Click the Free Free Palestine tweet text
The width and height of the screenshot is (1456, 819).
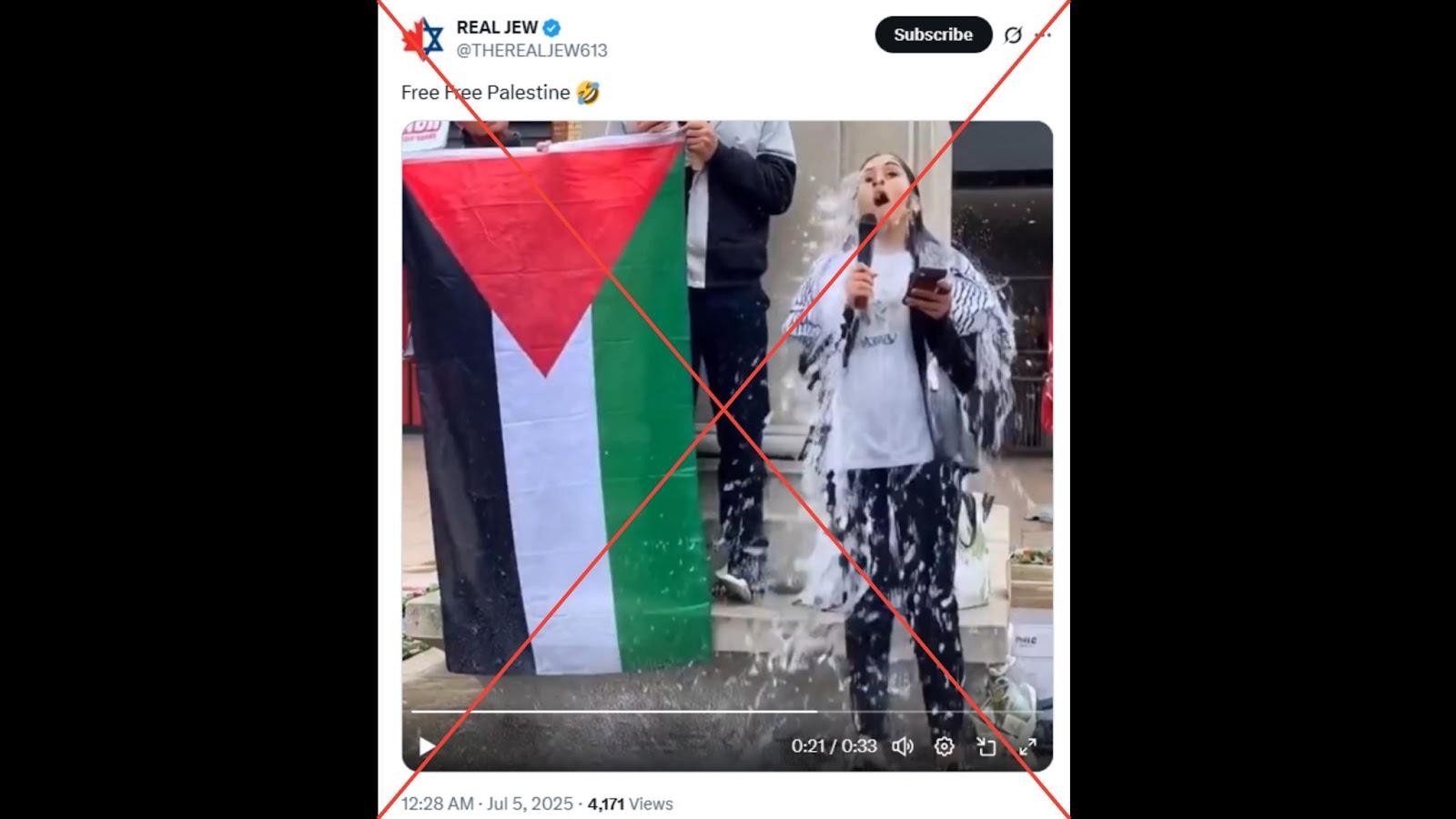pos(486,93)
